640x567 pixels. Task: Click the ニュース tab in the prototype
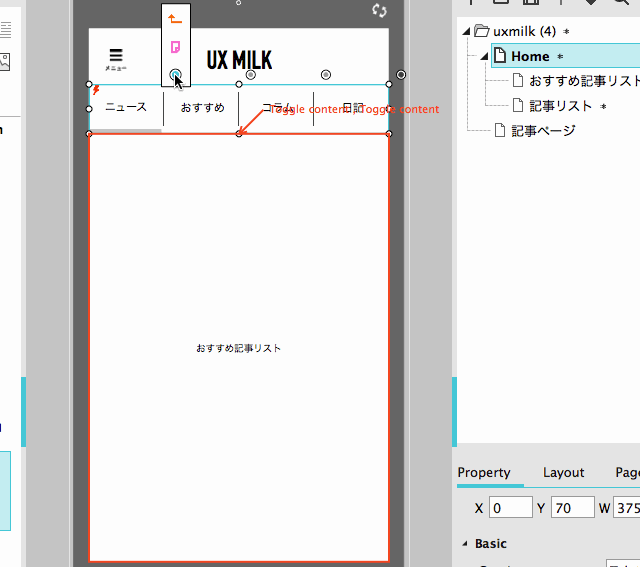point(126,107)
